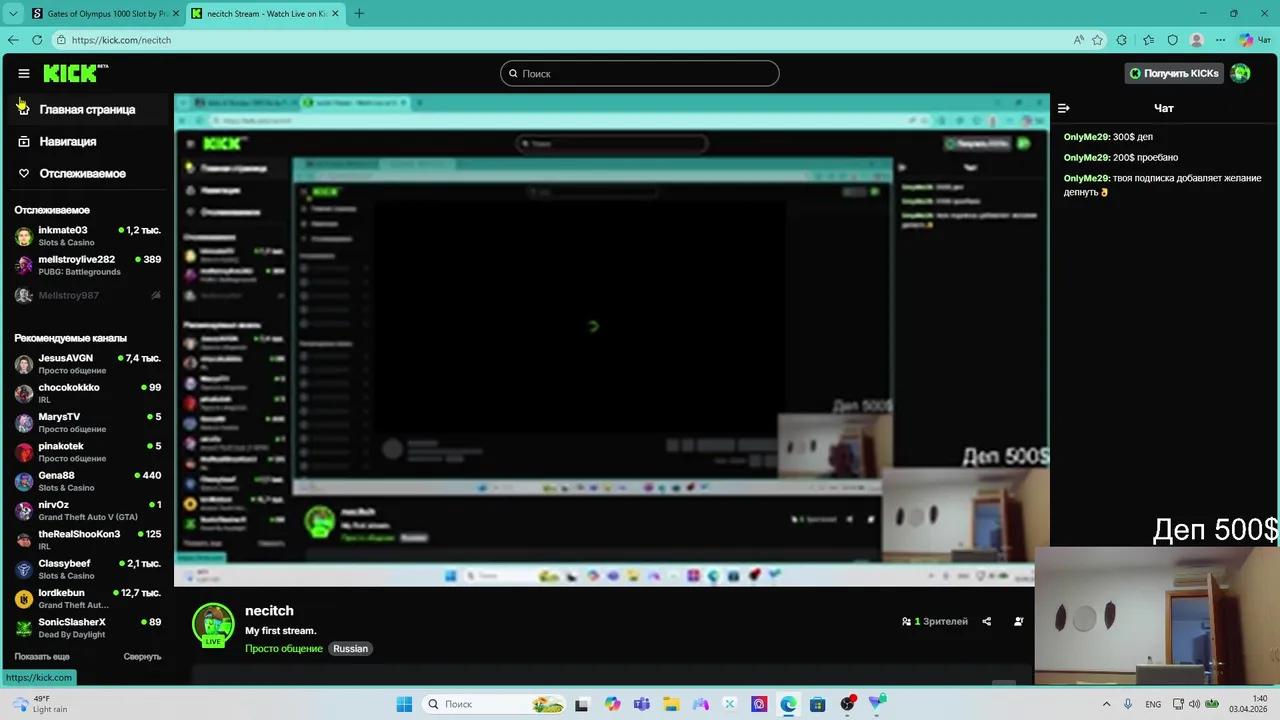The image size is (1280, 720).
Task: Click the browser back arrow
Action: [13, 40]
